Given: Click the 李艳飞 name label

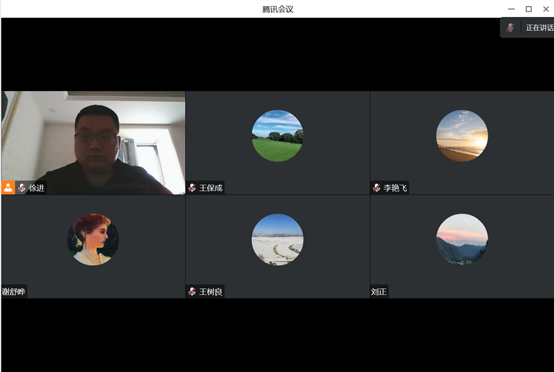Looking at the screenshot, I should click(x=395, y=188).
